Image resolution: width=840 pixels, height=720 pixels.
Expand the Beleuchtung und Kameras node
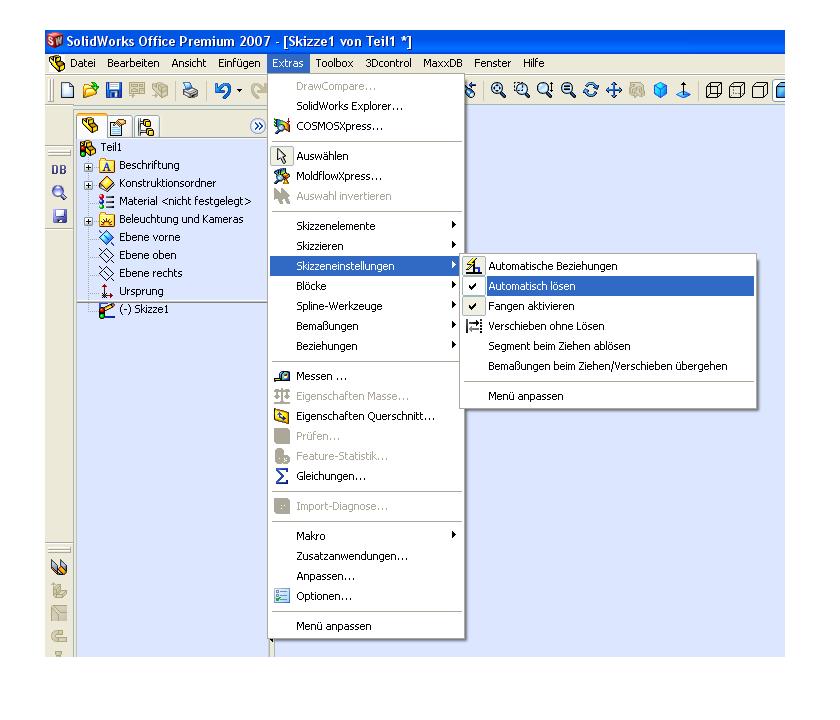(88, 221)
